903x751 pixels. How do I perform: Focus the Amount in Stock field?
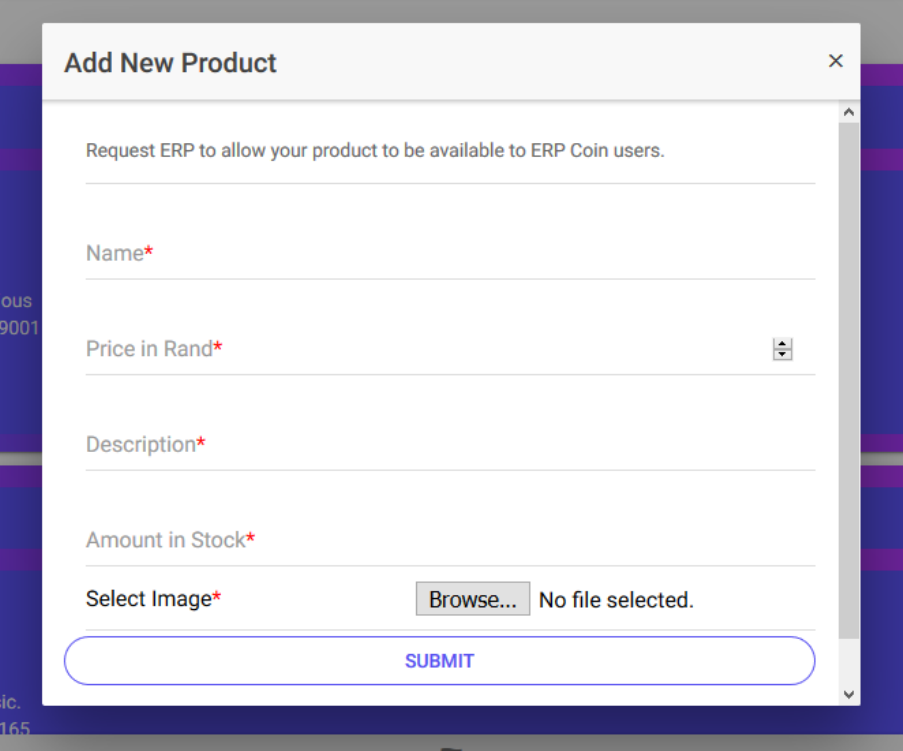click(450, 541)
